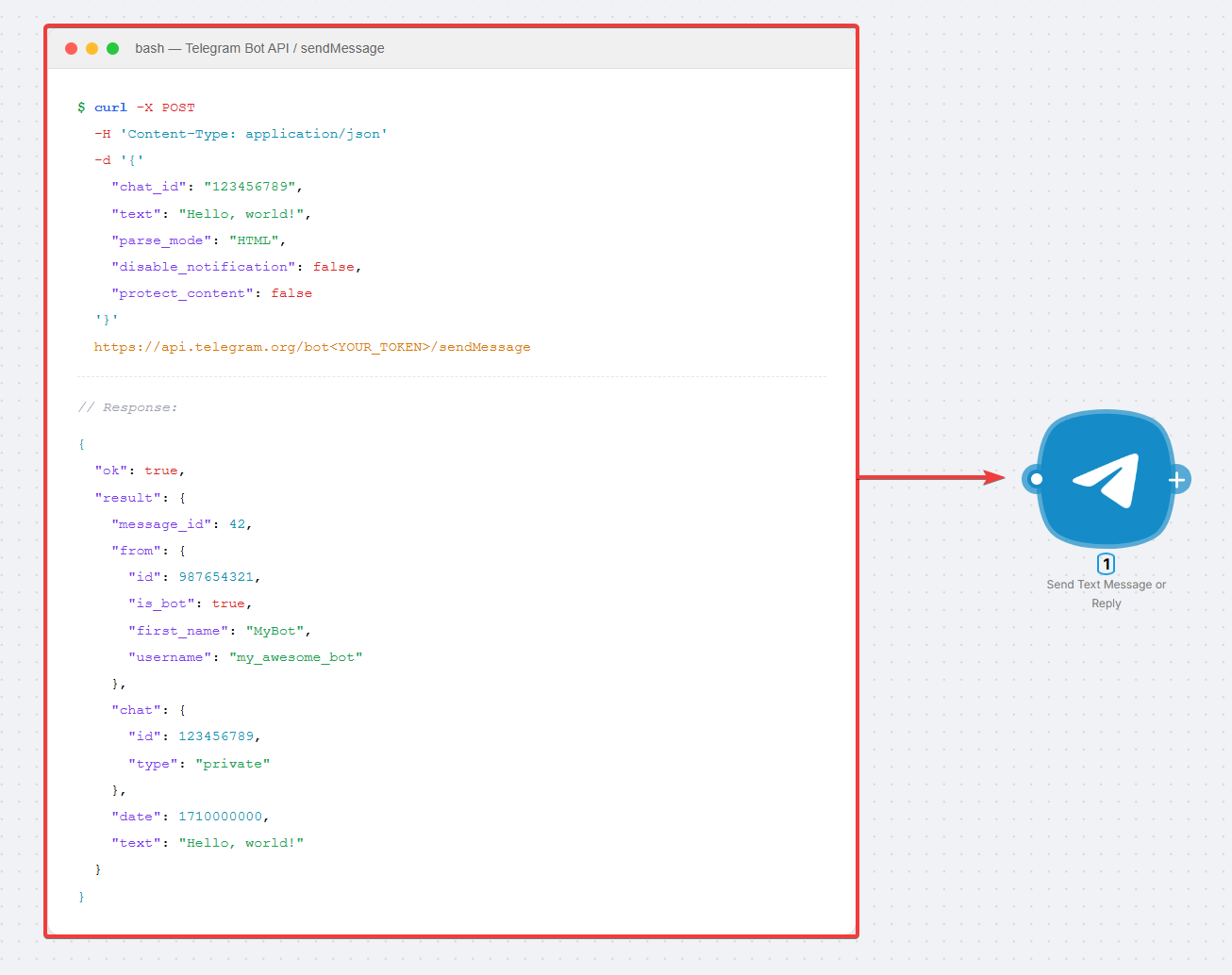Click the "from" object key in the response

[x=137, y=551]
